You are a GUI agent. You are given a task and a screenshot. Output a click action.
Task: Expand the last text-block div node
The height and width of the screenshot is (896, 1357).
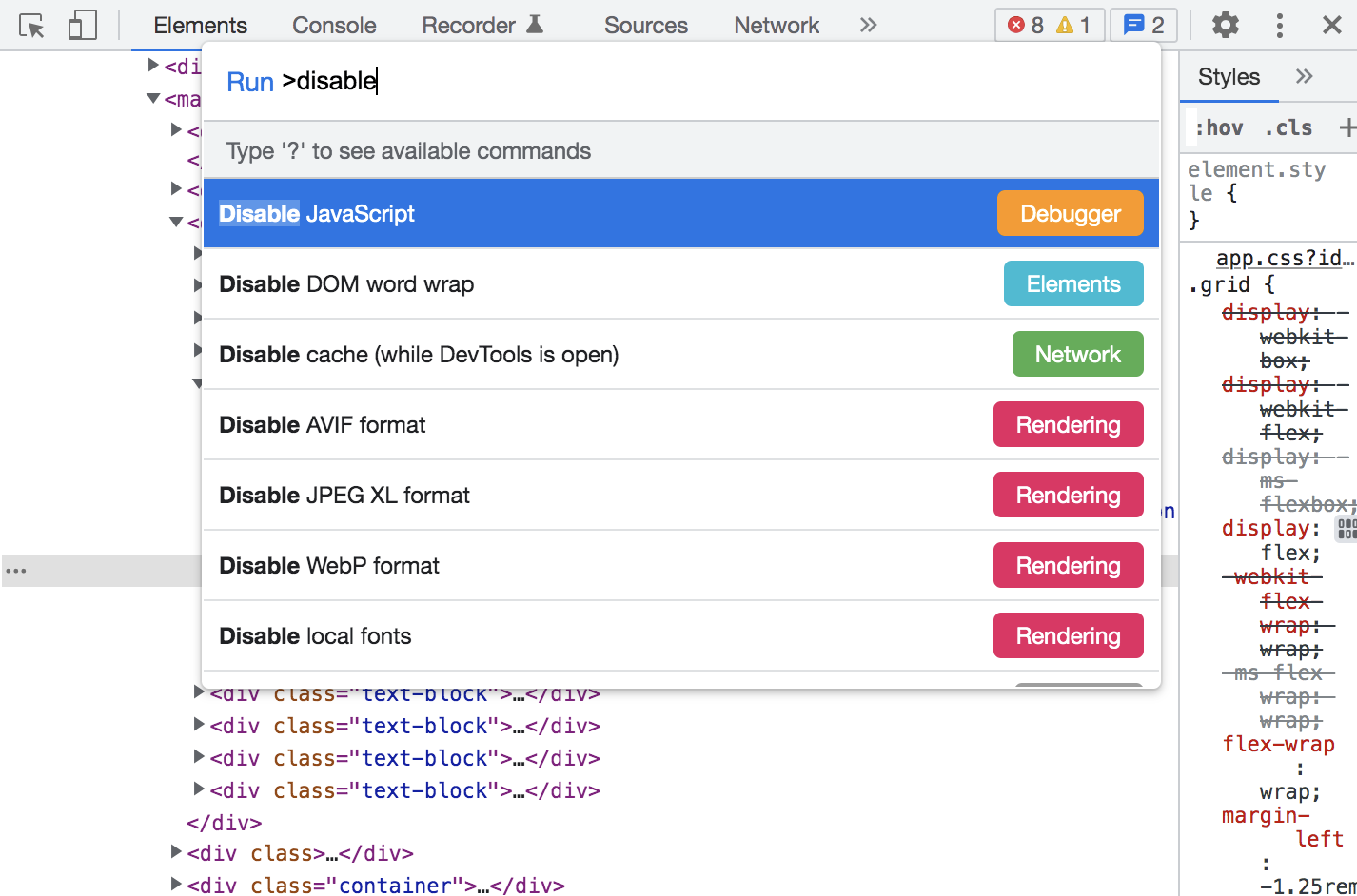pyautogui.click(x=199, y=789)
